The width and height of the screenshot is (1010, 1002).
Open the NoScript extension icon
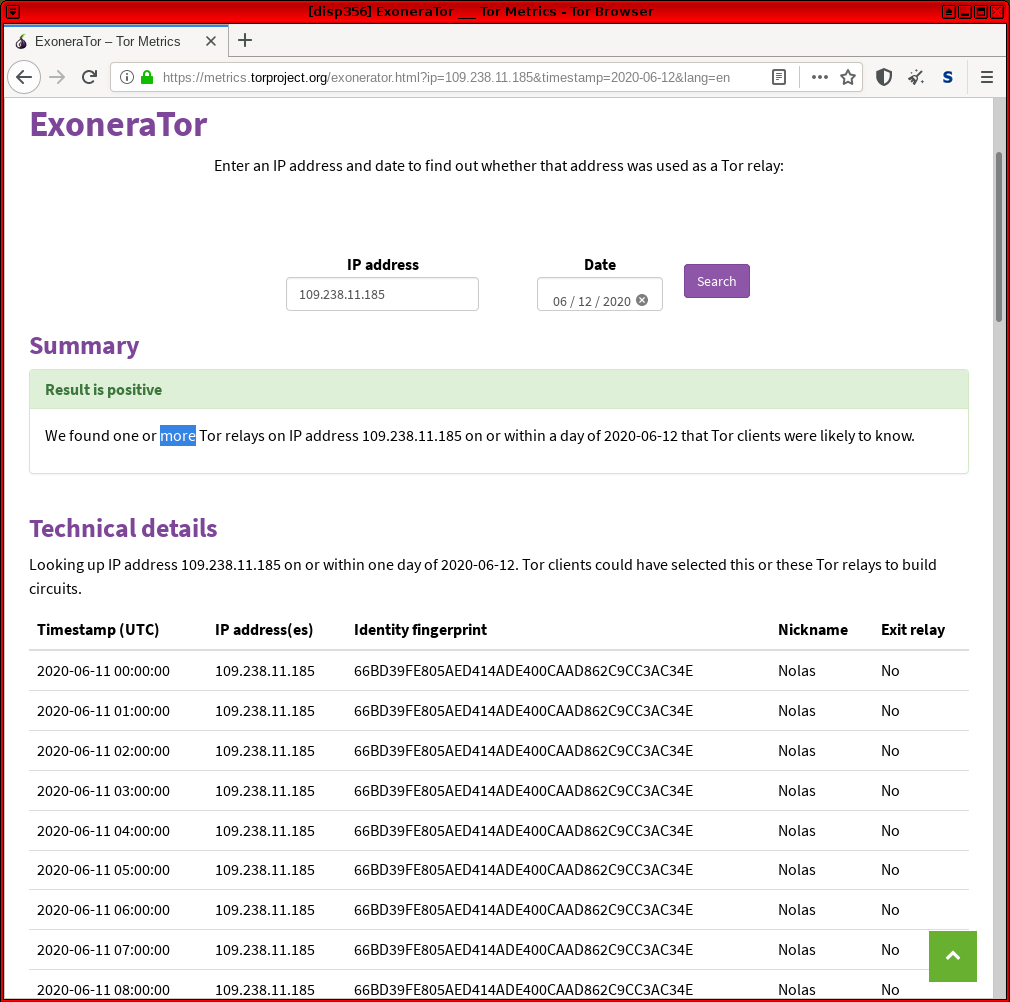click(947, 77)
